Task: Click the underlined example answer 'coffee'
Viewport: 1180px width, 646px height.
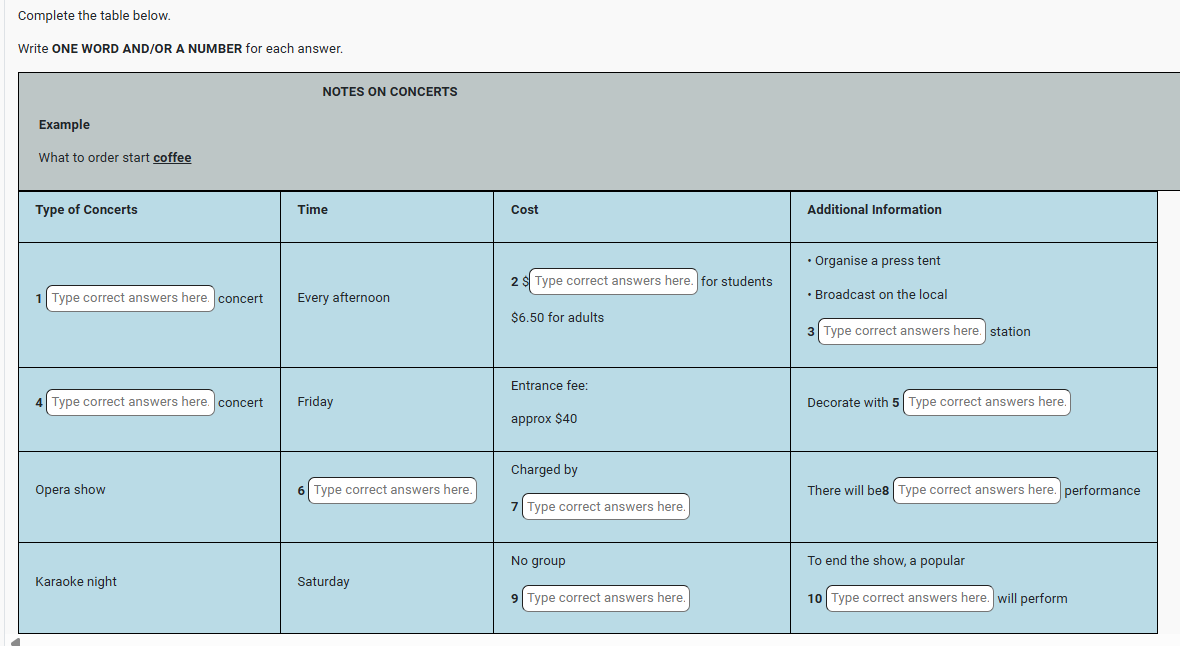Action: pos(172,157)
